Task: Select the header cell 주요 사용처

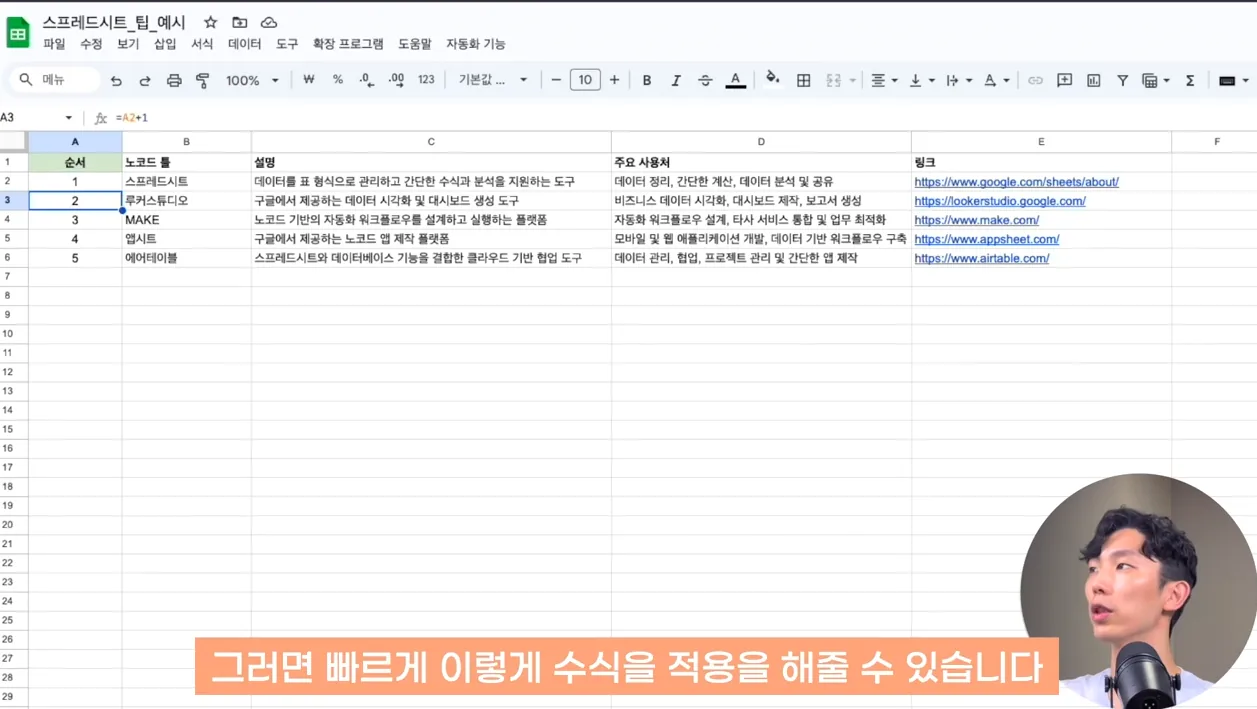Action: (761, 162)
